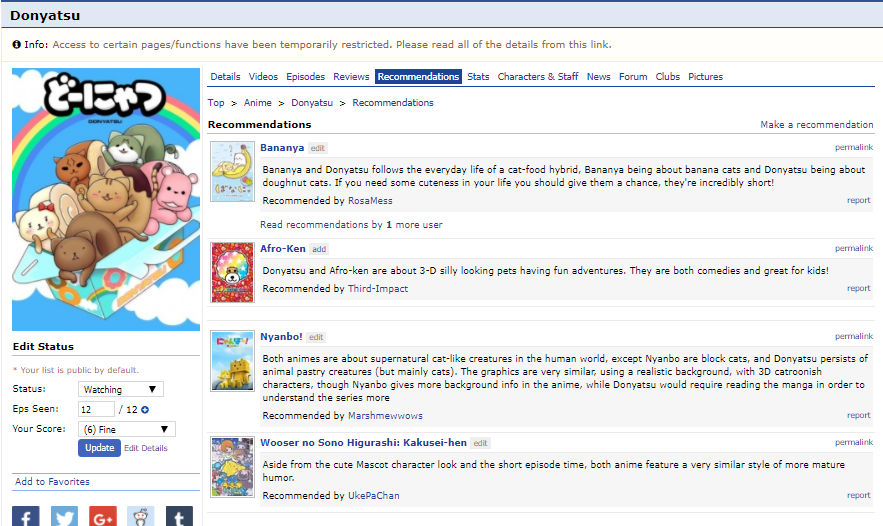Viewport: 883px width, 526px height.
Task: Open the Characters & Staff tab
Action: click(x=538, y=77)
